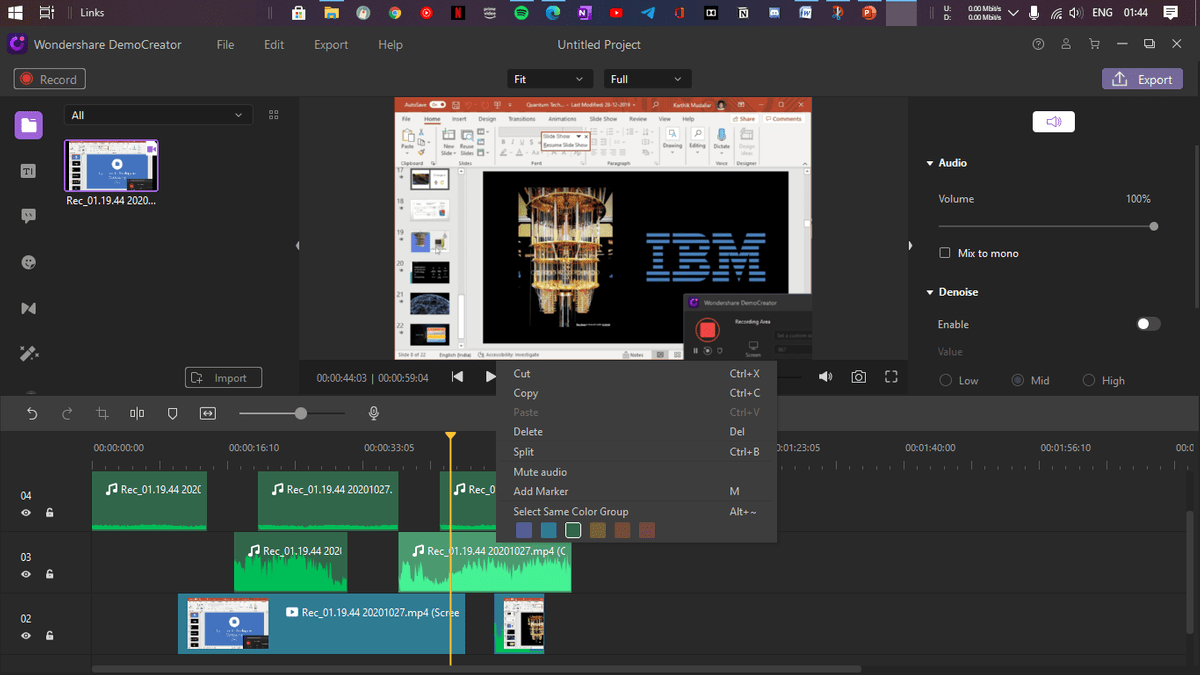Start a voiceover recording with the microphone icon

(373, 413)
